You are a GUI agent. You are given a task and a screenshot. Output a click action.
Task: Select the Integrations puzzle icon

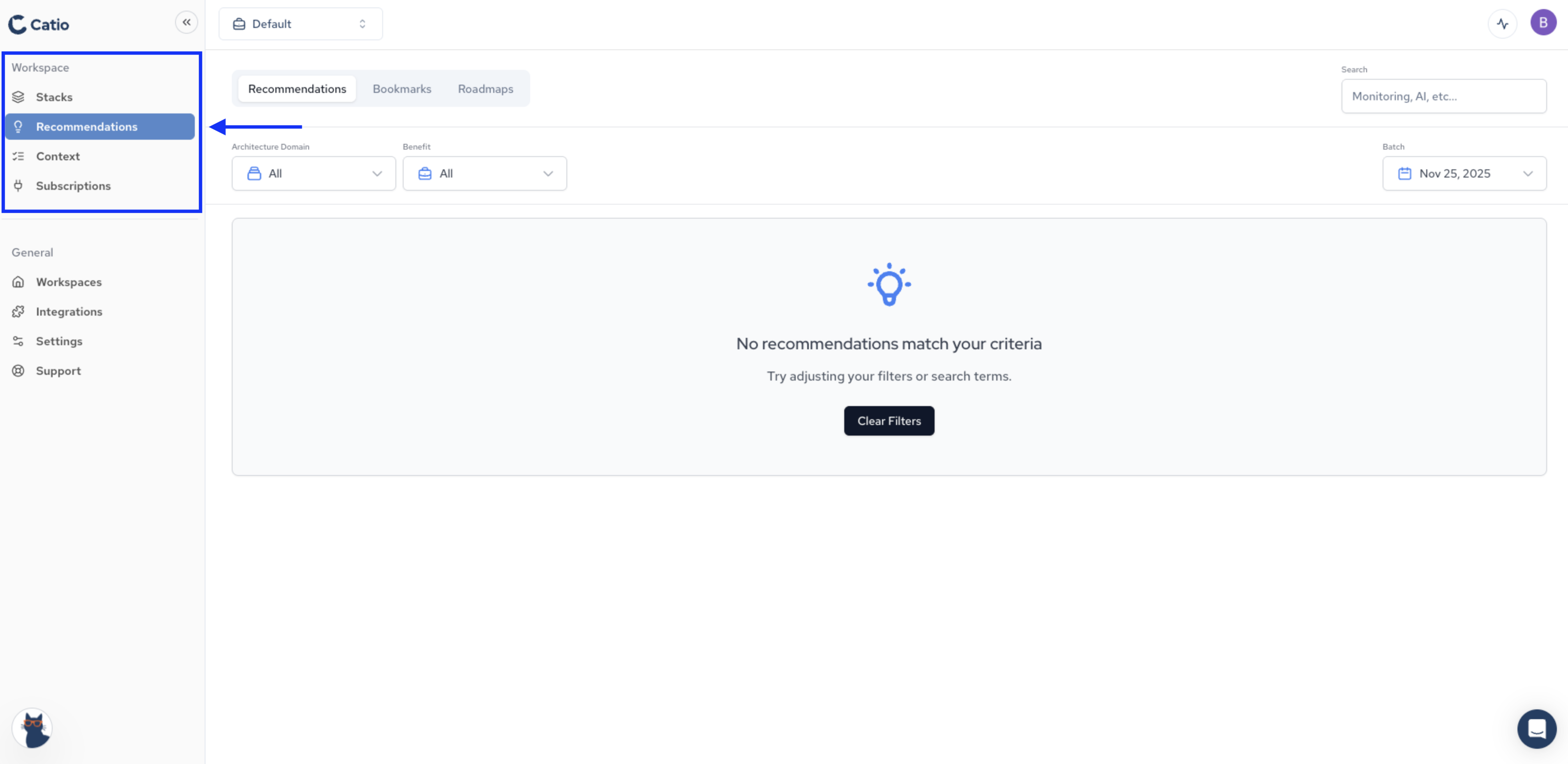point(18,311)
